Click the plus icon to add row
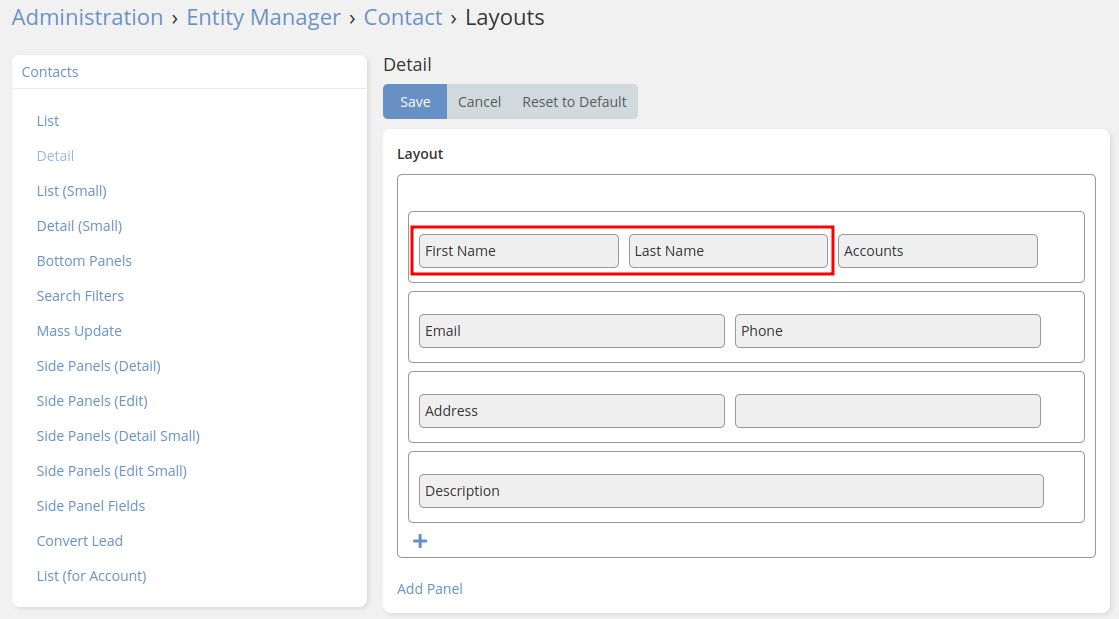This screenshot has height=619, width=1119. tap(420, 541)
